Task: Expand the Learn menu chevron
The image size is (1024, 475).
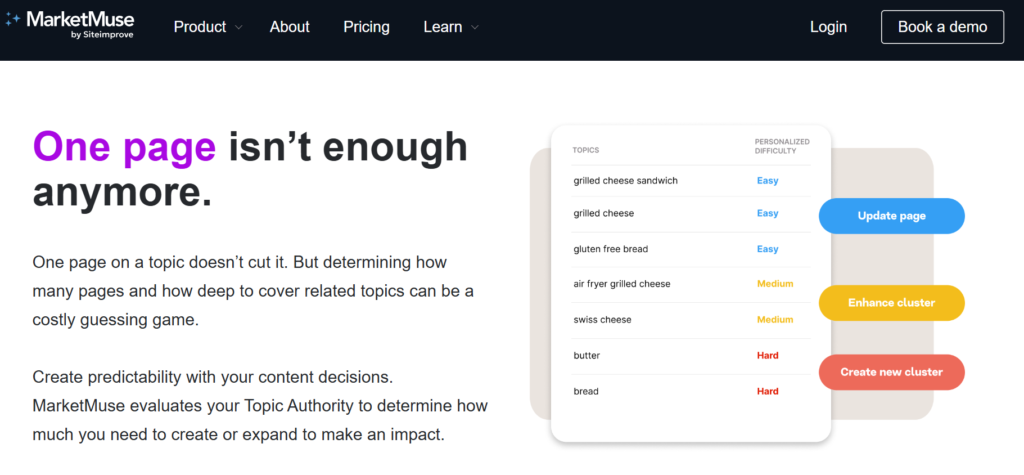Action: coord(475,27)
